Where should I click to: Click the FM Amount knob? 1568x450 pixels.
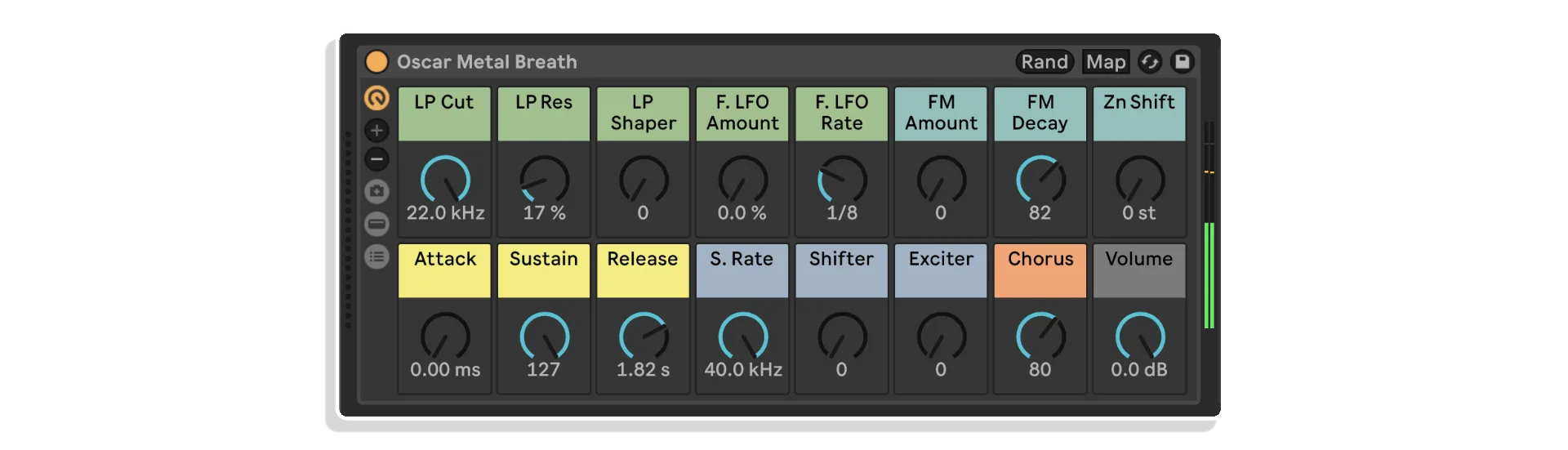[x=941, y=180]
